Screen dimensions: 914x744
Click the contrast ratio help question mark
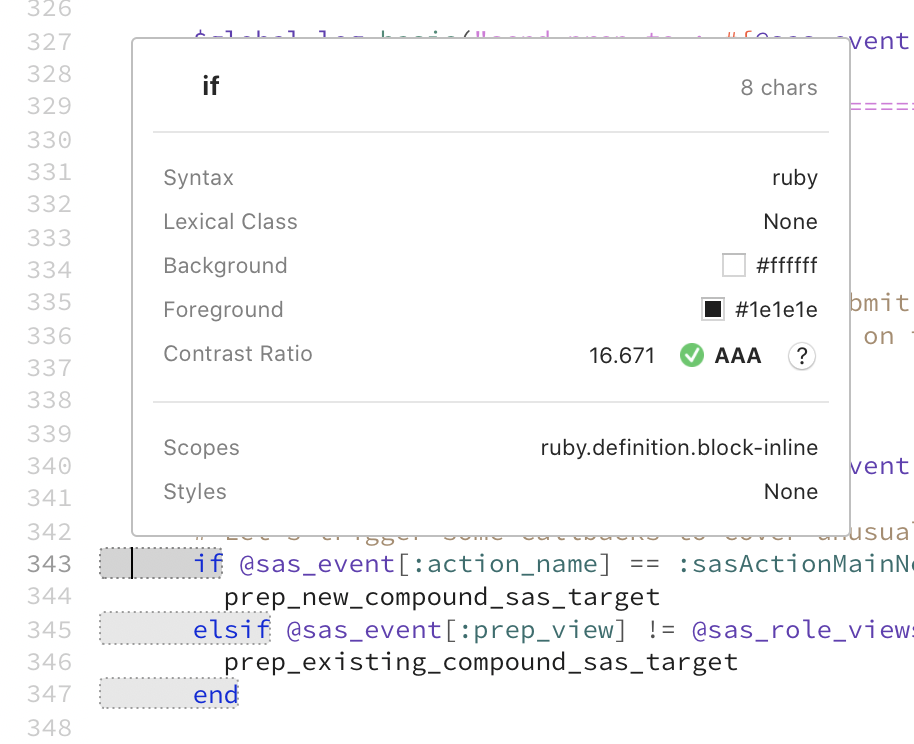click(801, 356)
